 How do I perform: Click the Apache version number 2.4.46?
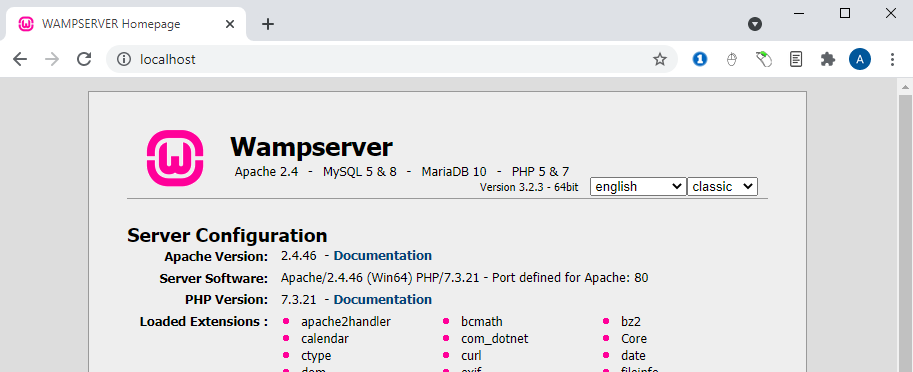[298, 256]
